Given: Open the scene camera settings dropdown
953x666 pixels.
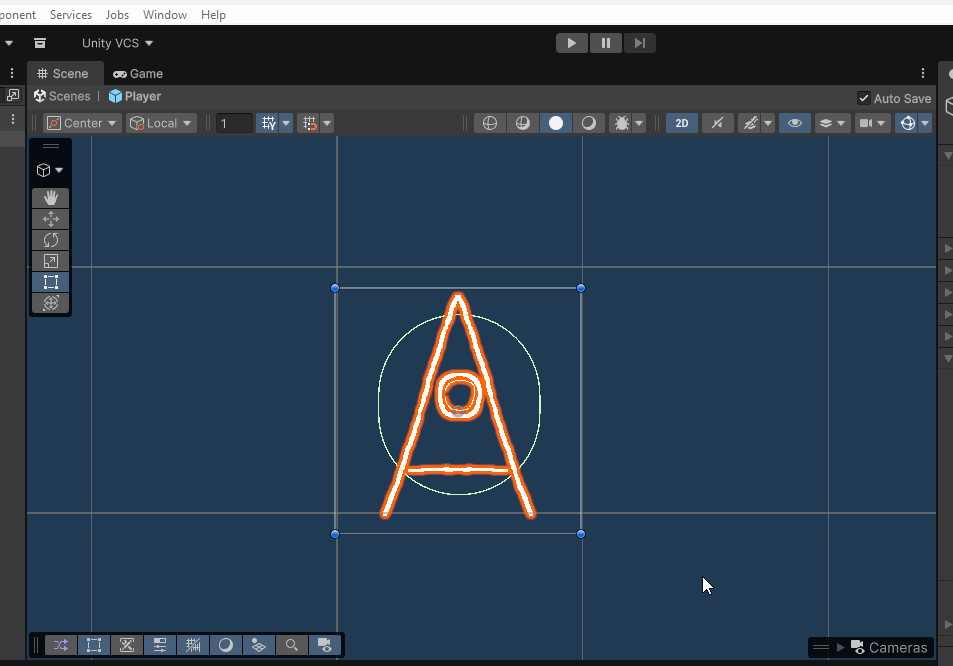Looking at the screenshot, I should [872, 123].
